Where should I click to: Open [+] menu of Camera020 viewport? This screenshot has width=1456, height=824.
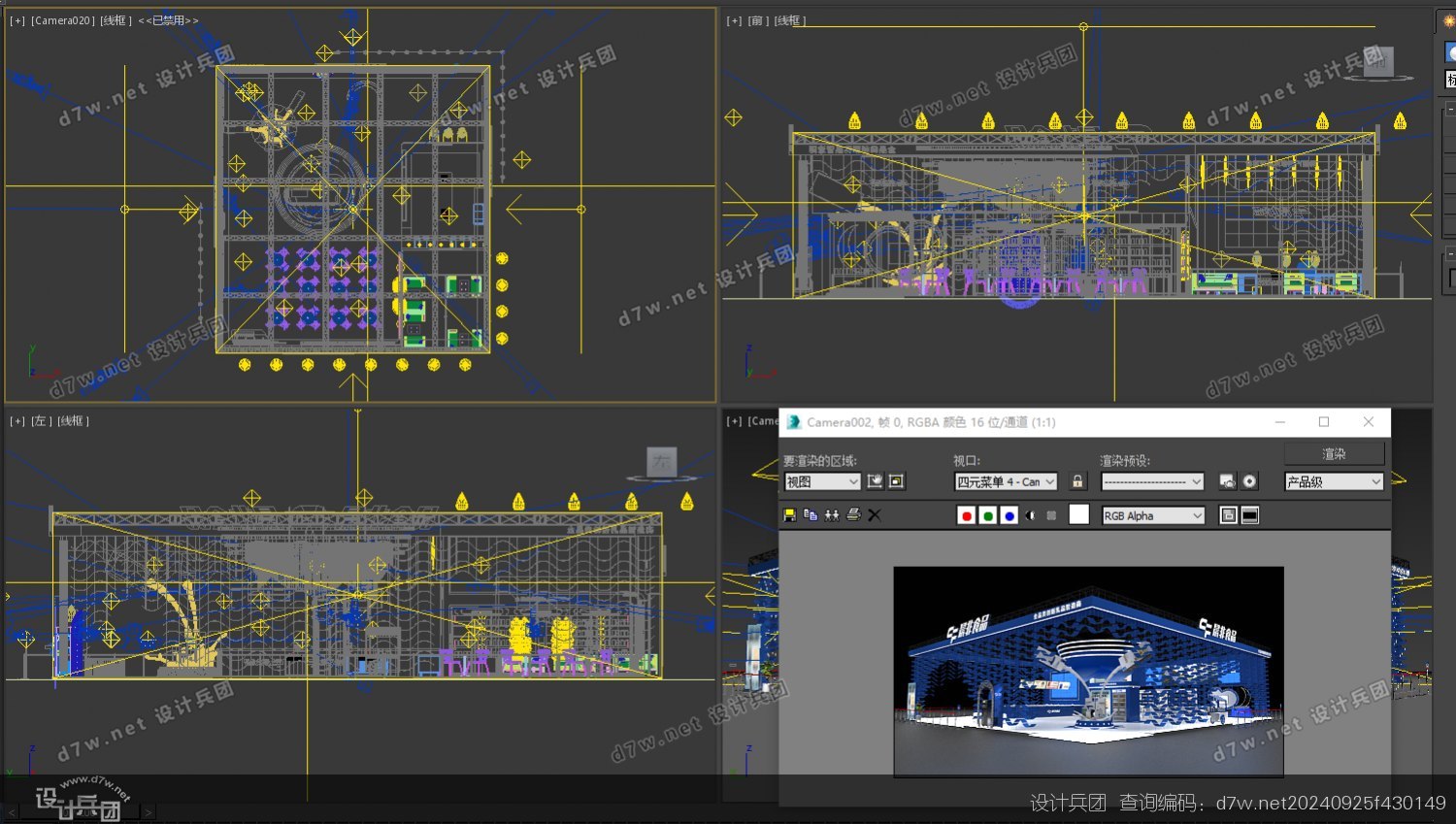[x=17, y=20]
